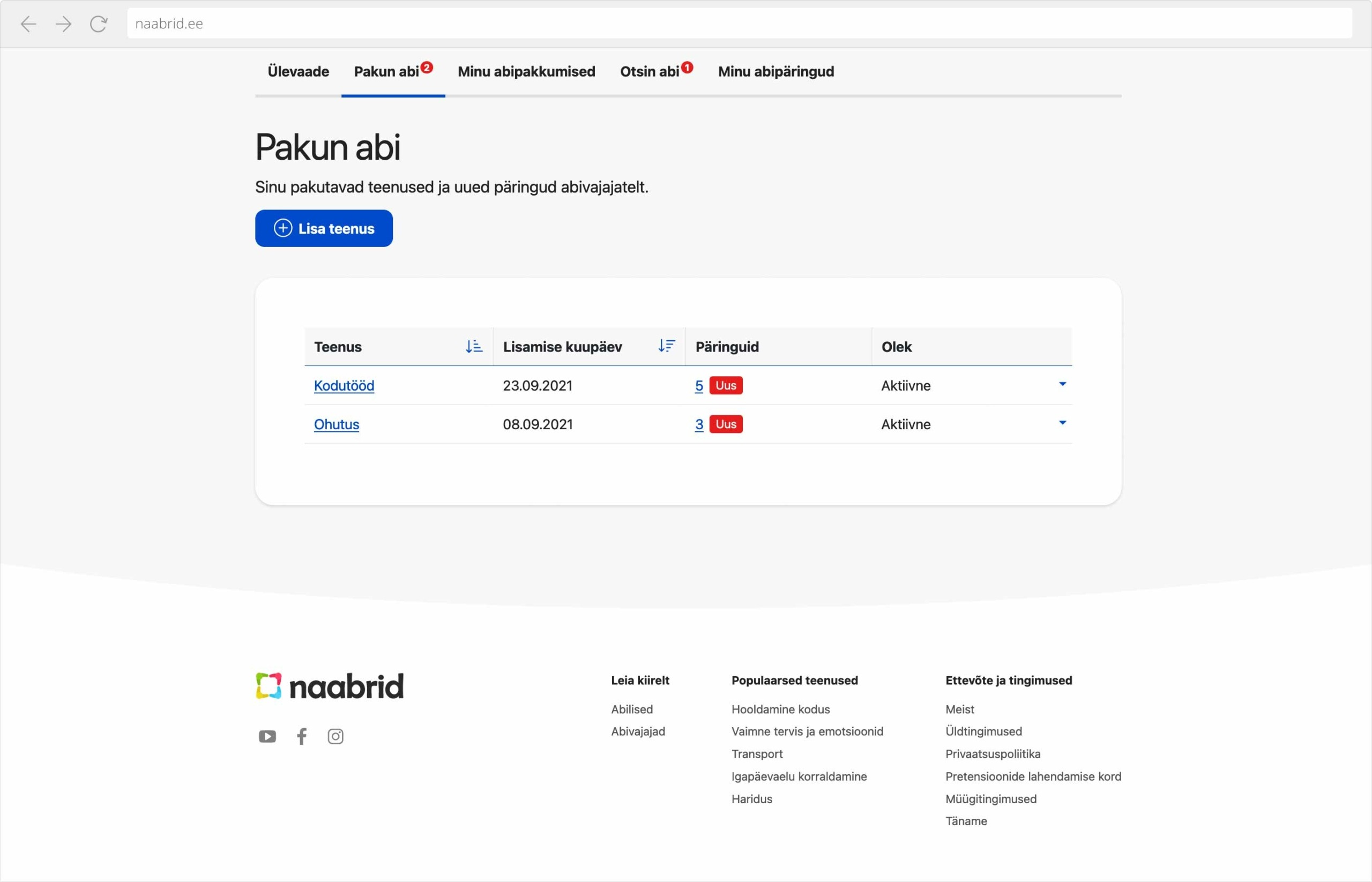The height and width of the screenshot is (882, 1372).
Task: Sort by Lisamise kuupäev icon
Action: [666, 346]
